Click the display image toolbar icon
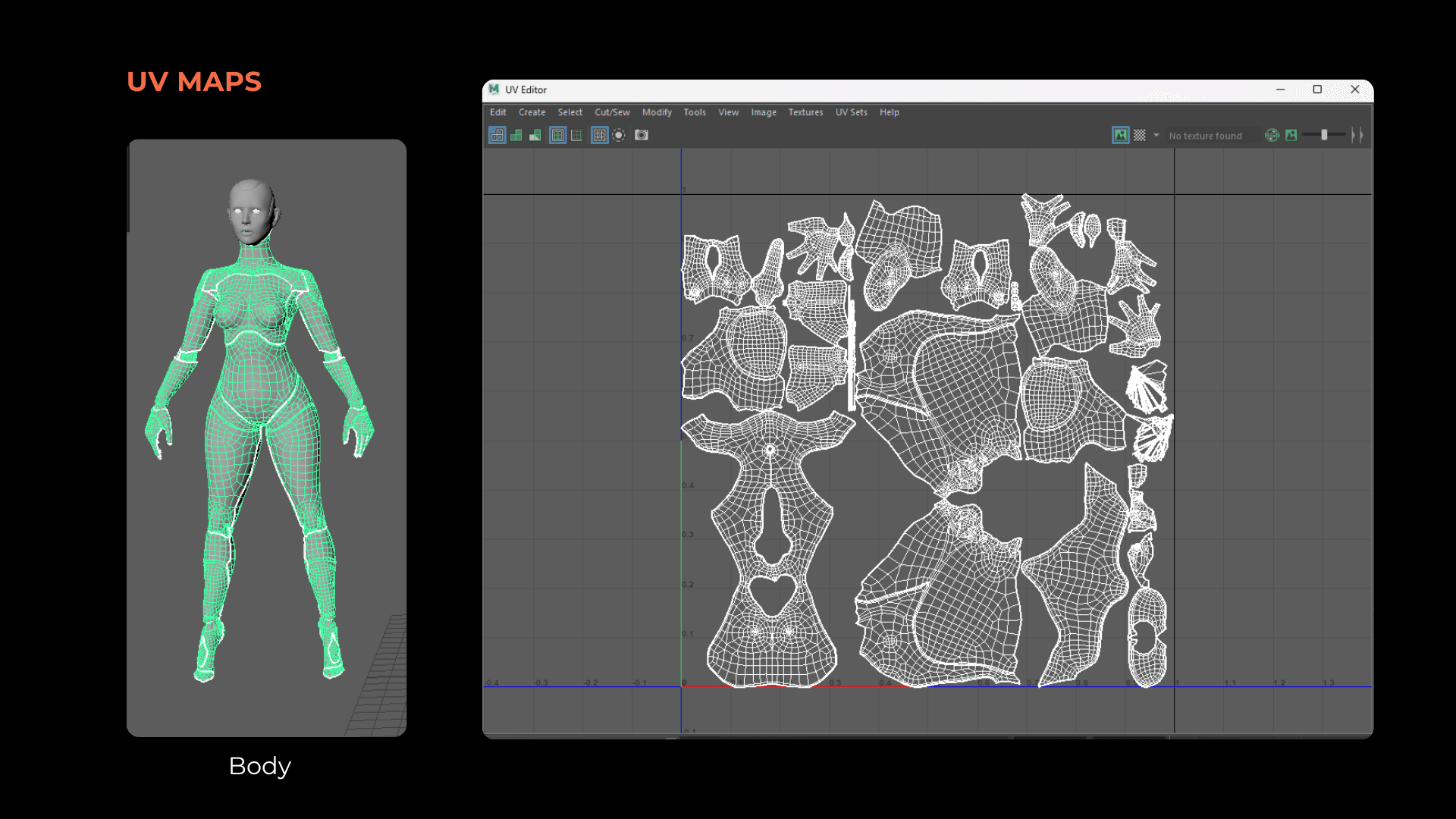Image resolution: width=1456 pixels, height=819 pixels. pyautogui.click(x=1120, y=135)
